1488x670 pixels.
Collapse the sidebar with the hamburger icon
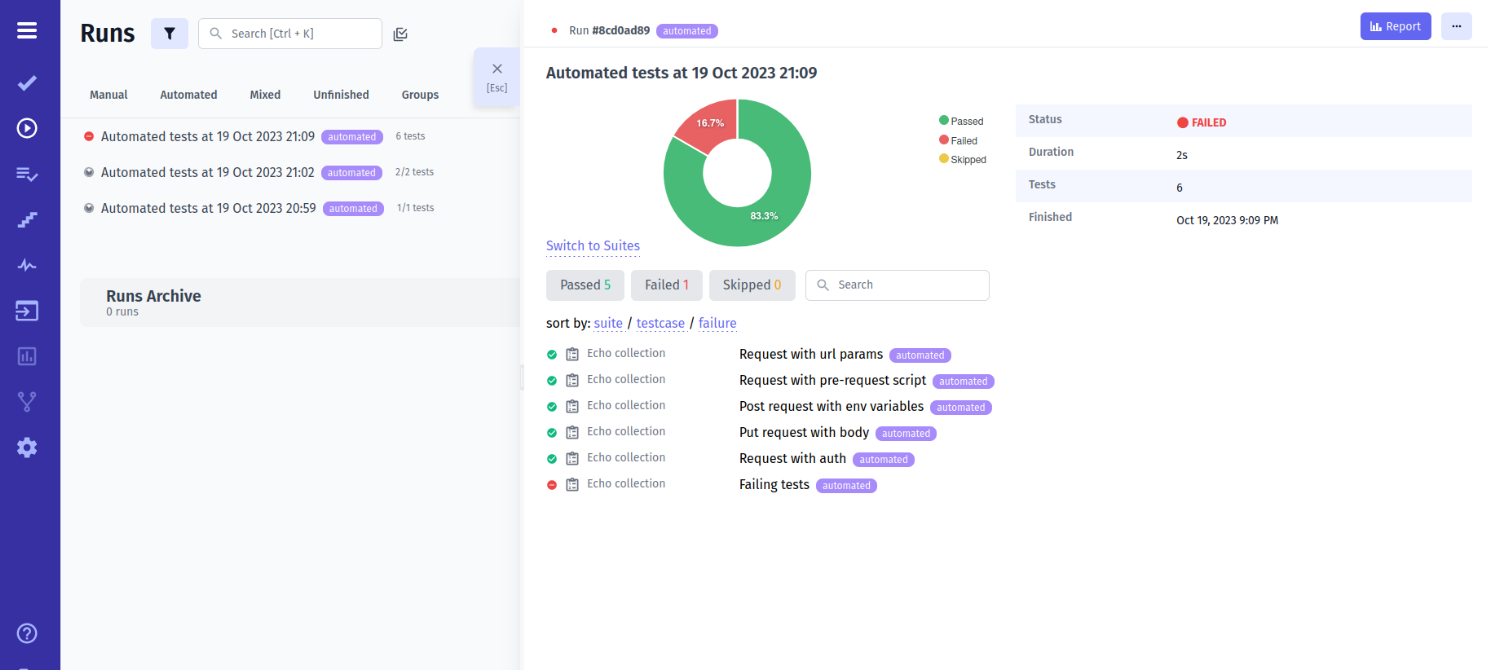click(27, 28)
